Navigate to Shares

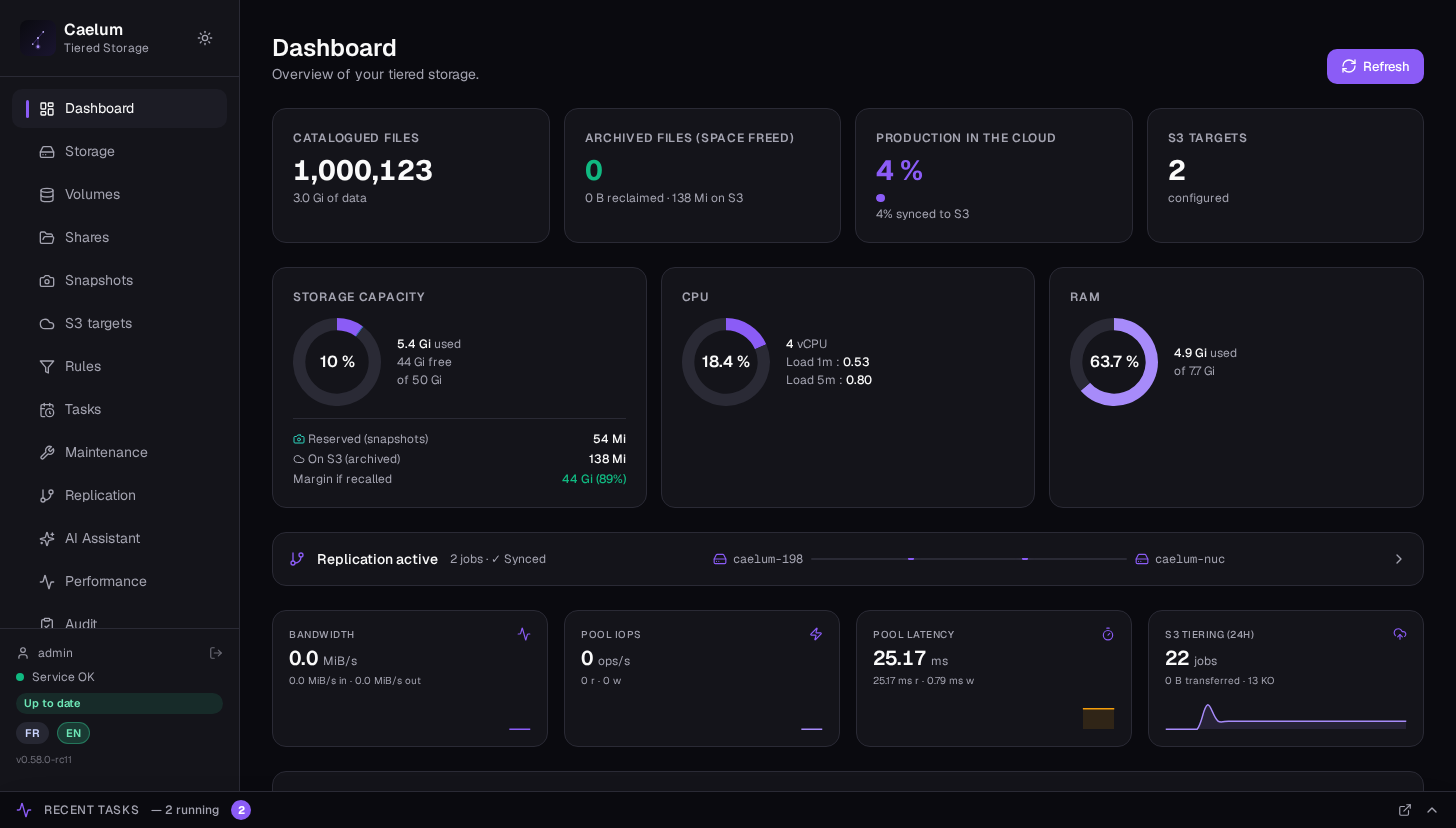(120, 237)
